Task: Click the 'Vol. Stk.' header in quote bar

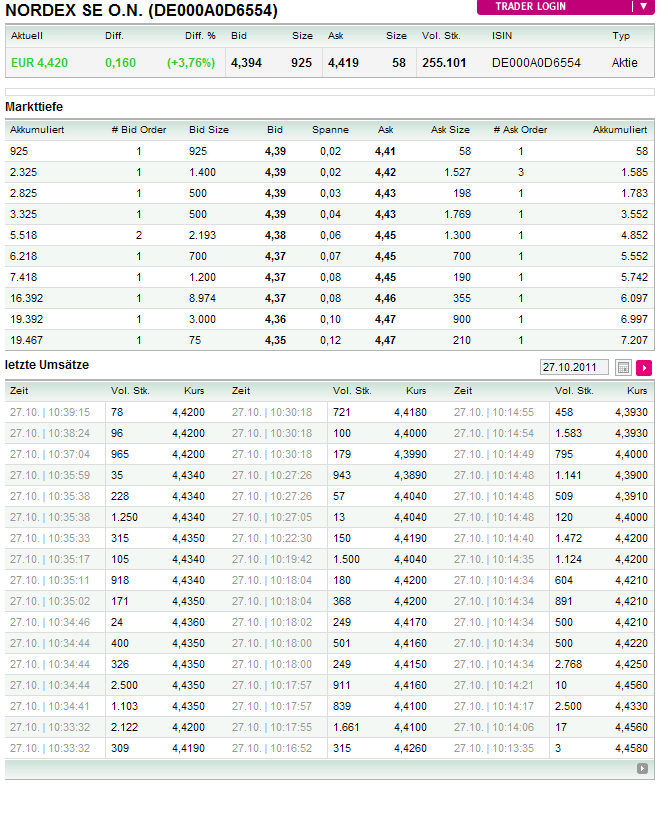Action: [x=441, y=36]
